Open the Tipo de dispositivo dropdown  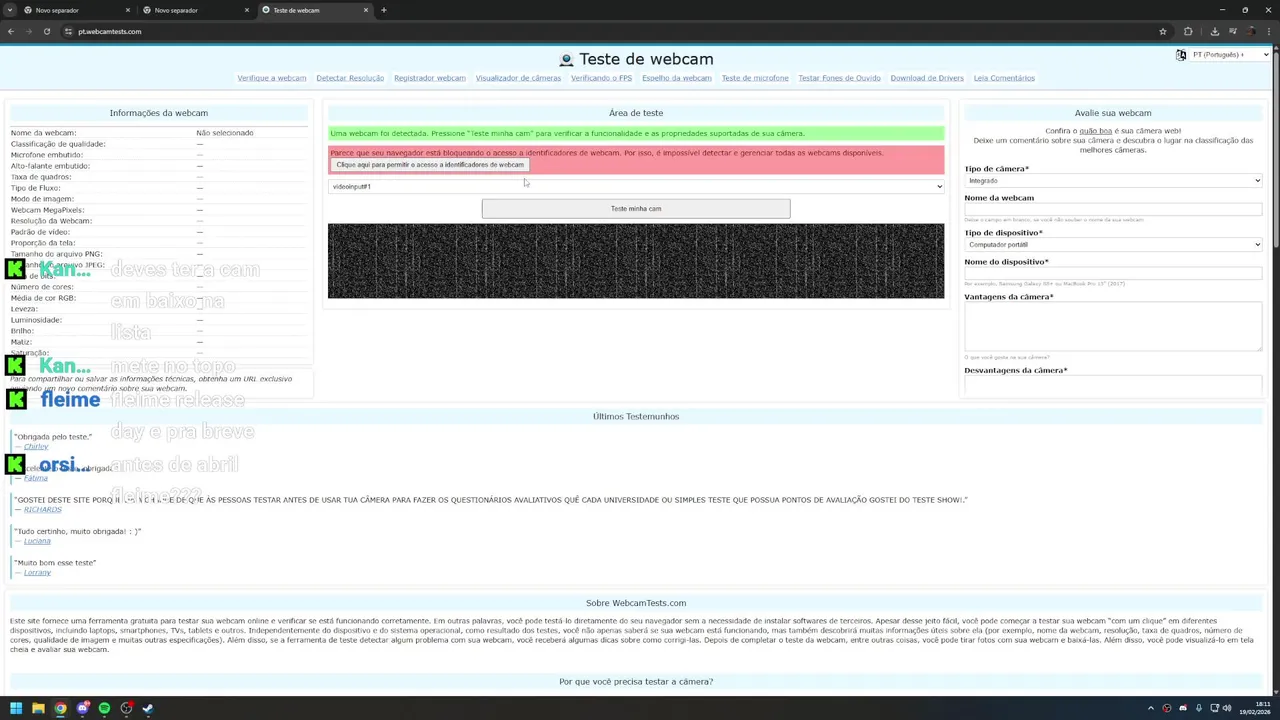click(x=1113, y=245)
